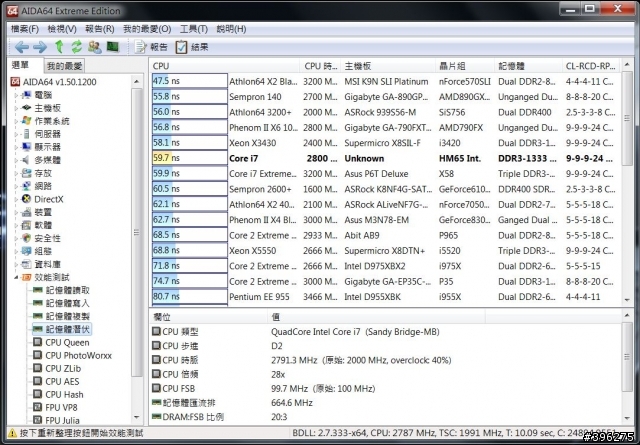This screenshot has height=445, width=640.
Task: Click the 晶片組 column header
Action: 464,66
